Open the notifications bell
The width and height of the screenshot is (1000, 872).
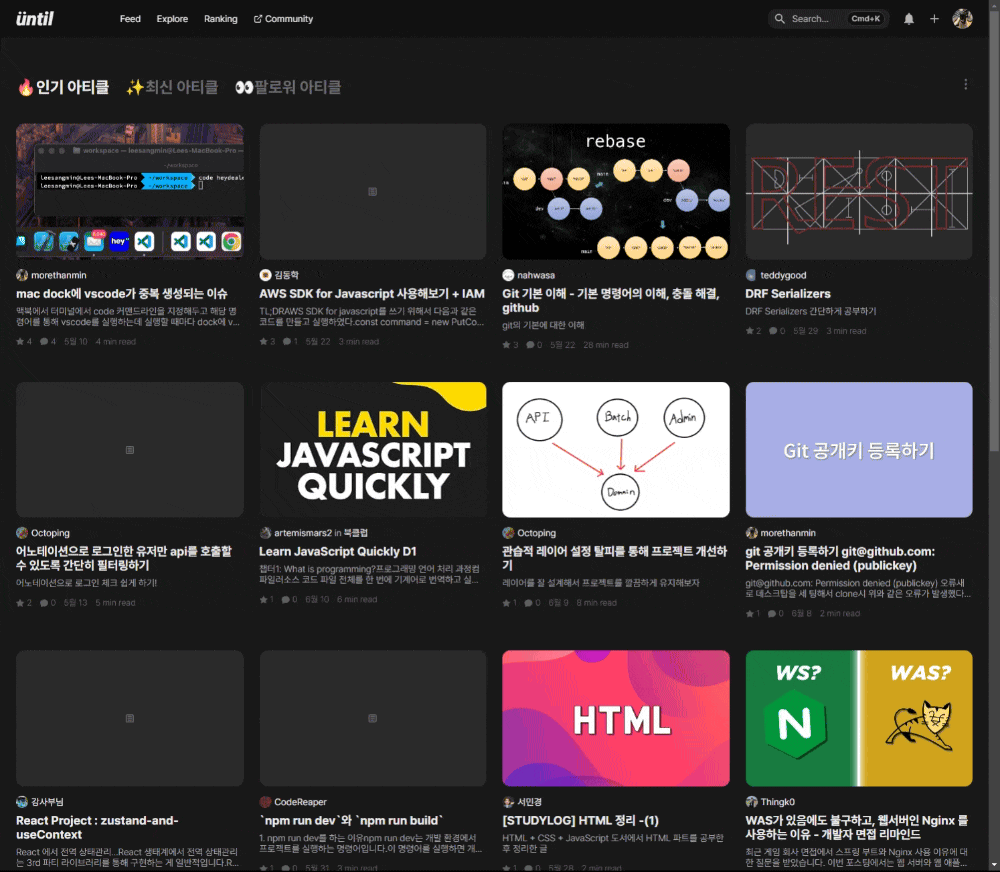[909, 19]
